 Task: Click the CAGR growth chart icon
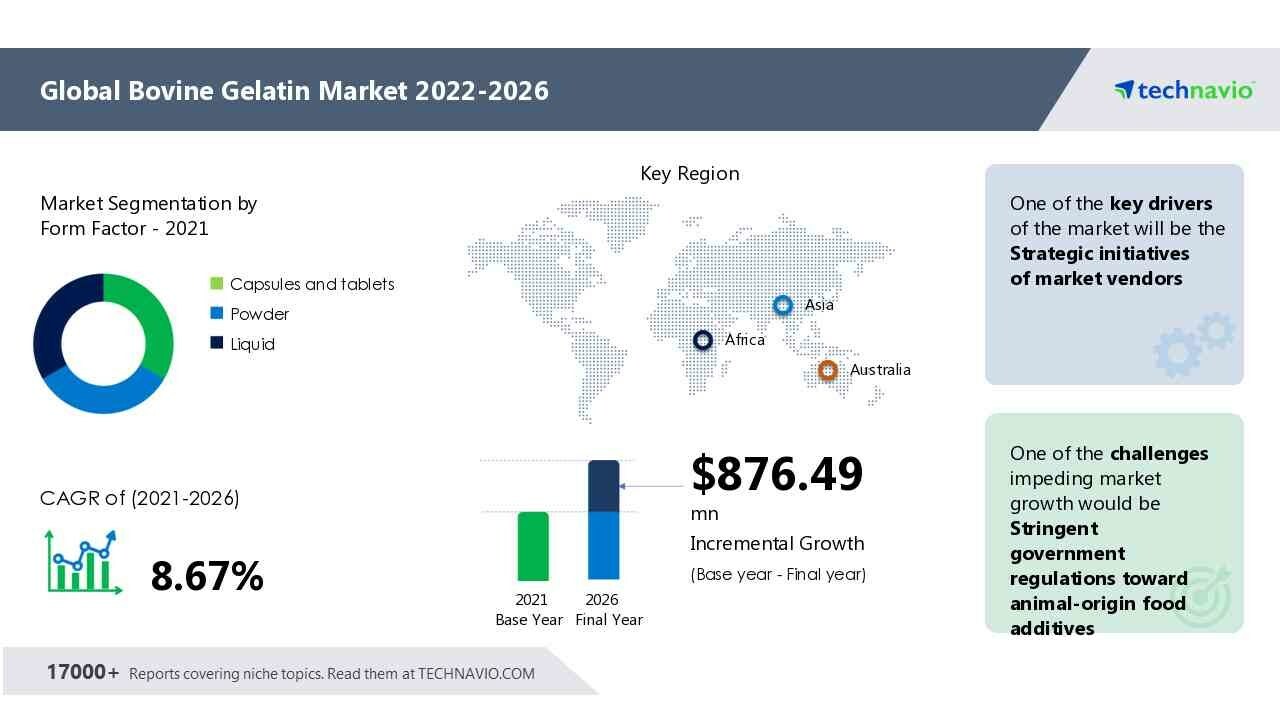tap(82, 562)
